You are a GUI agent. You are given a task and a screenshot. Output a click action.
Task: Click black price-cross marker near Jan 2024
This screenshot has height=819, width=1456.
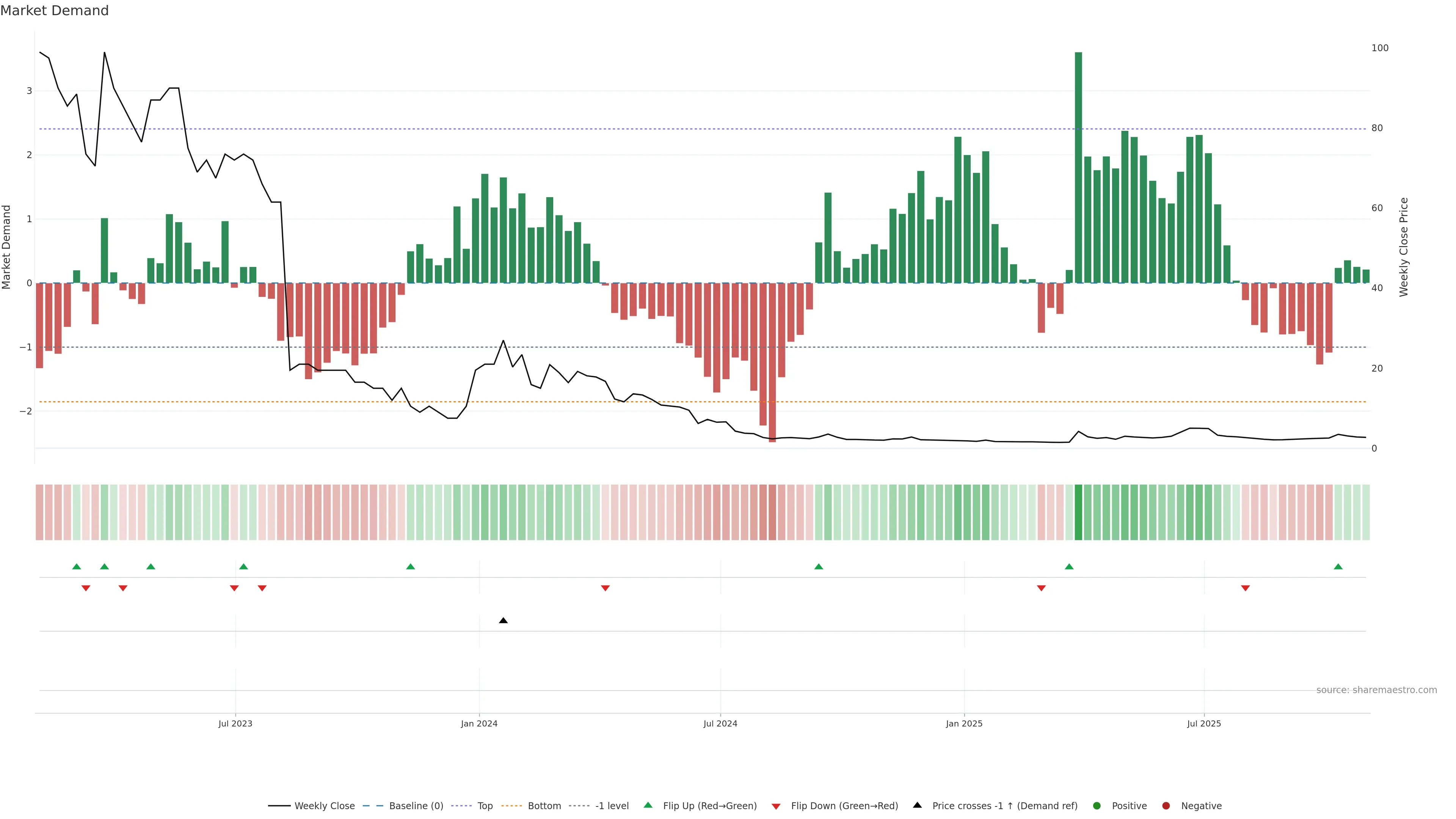(x=503, y=621)
